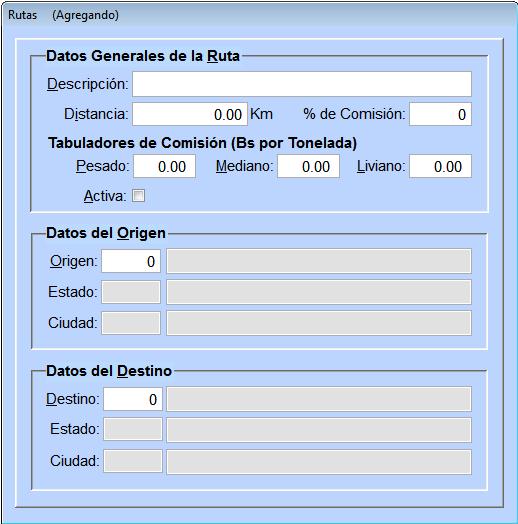This screenshot has width=518, height=524.
Task: Focus the Pesado commission field
Action: 164,166
